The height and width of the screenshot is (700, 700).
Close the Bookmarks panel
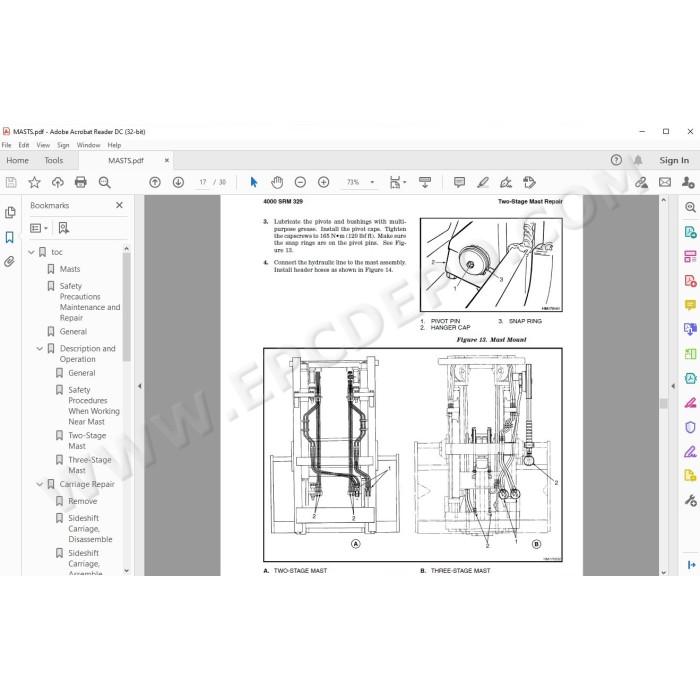pos(119,205)
